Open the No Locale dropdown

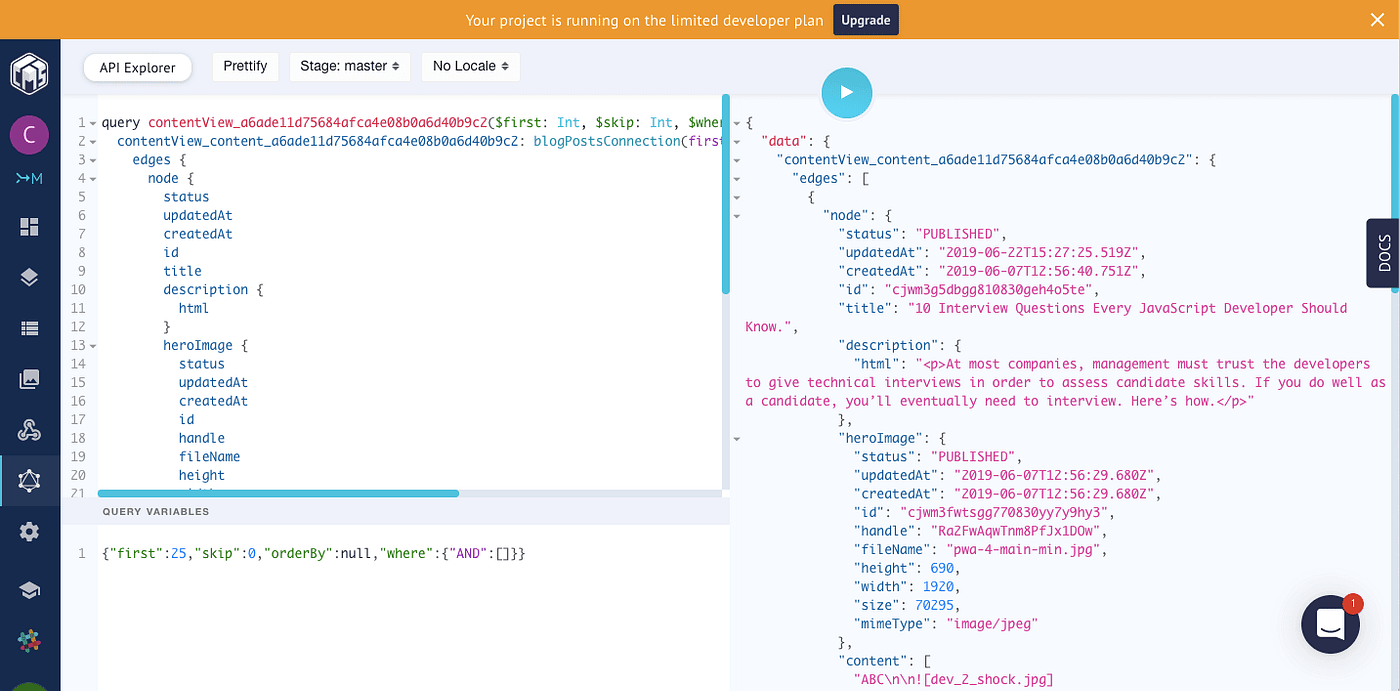tap(470, 66)
